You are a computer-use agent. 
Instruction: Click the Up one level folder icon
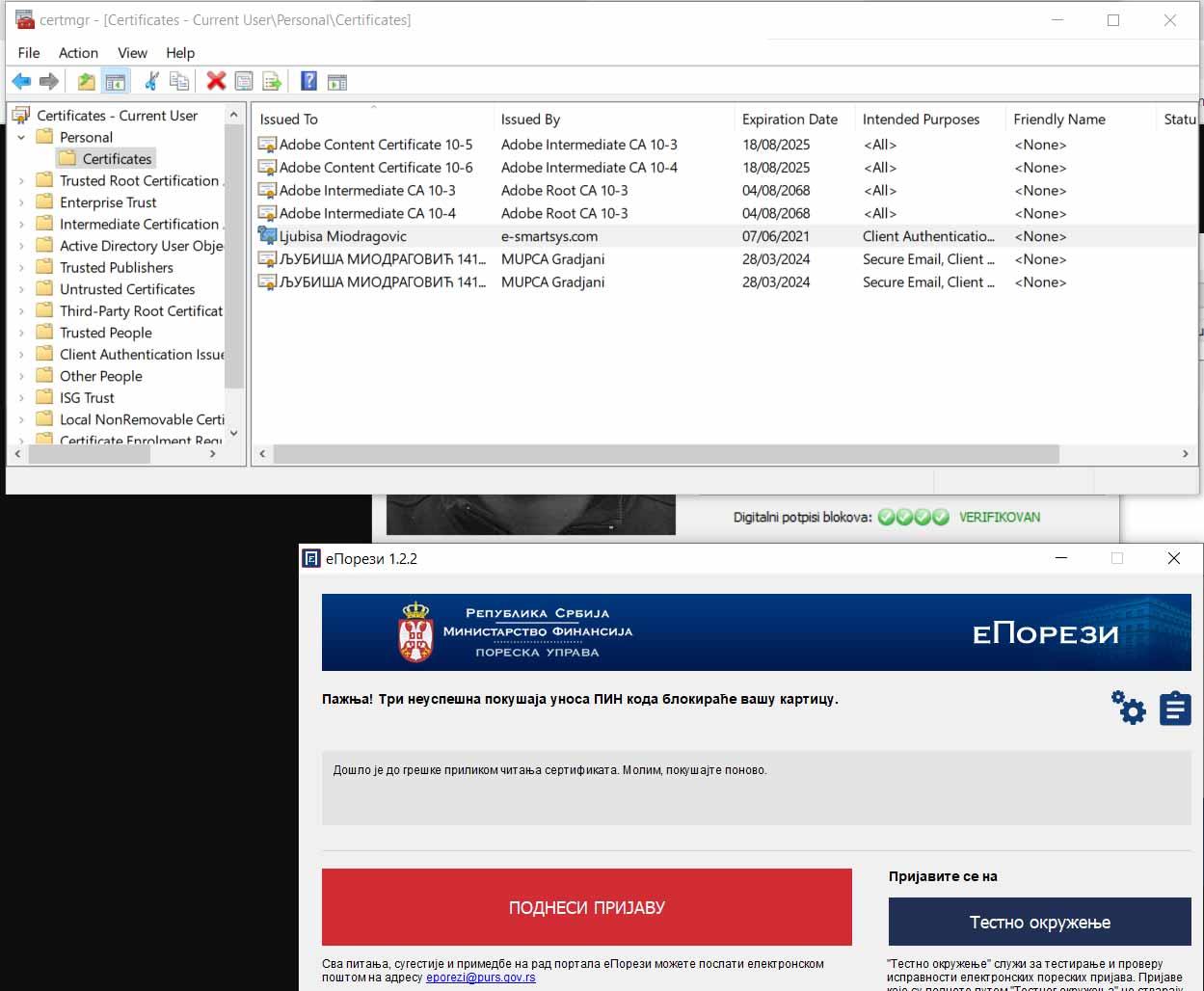[87, 82]
